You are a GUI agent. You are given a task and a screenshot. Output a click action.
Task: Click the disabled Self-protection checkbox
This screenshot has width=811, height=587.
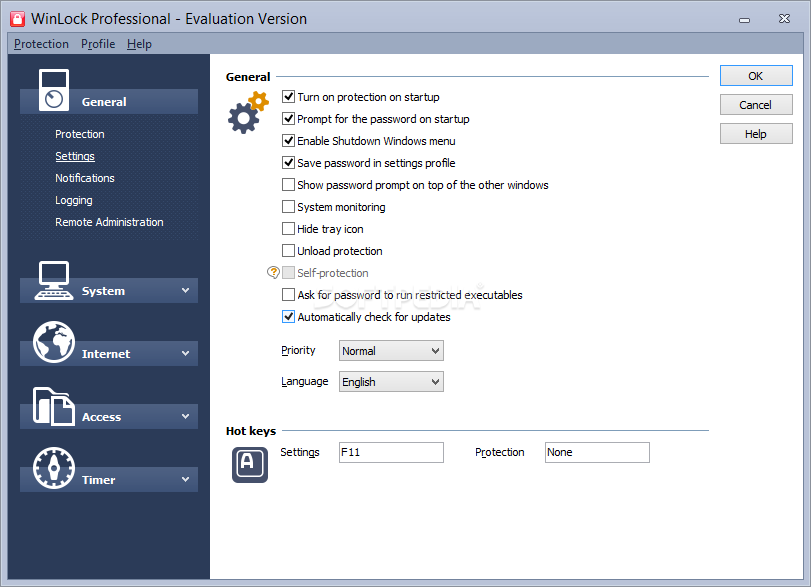[x=288, y=273]
